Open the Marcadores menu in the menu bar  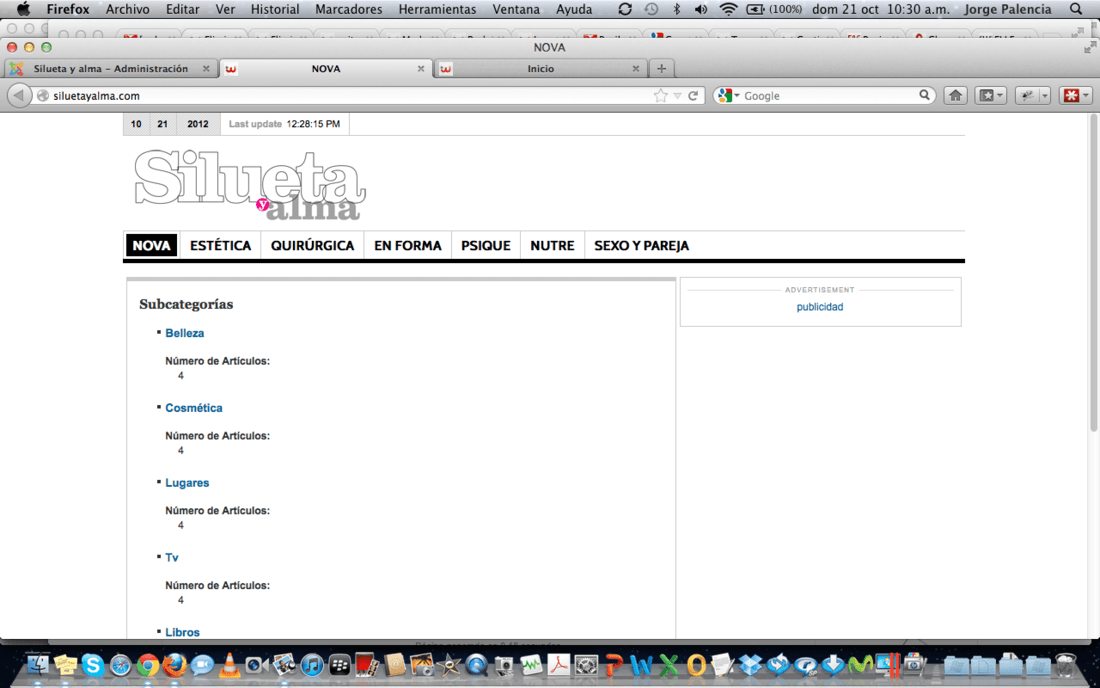[349, 9]
